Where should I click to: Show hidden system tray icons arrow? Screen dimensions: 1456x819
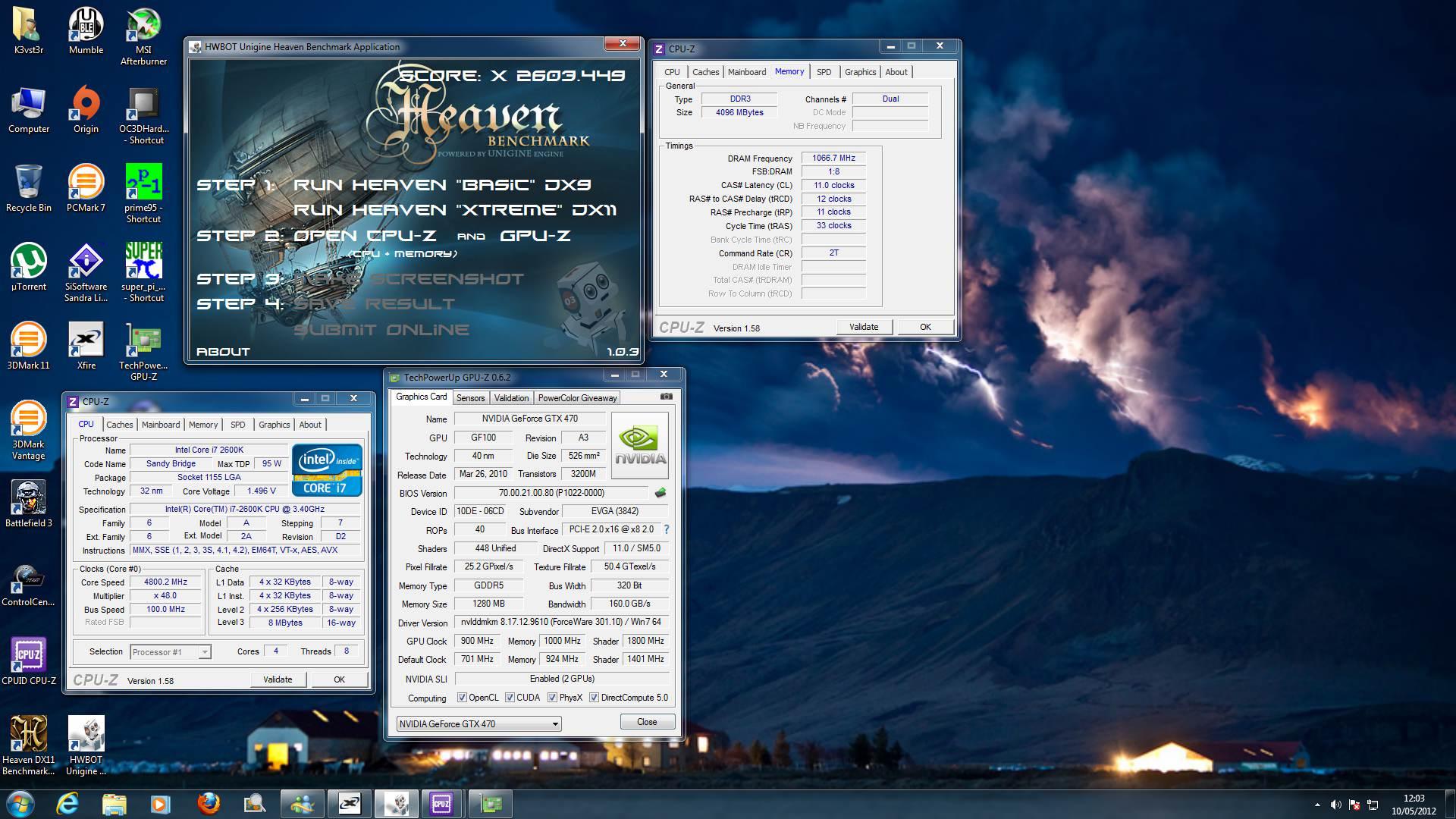[1317, 805]
